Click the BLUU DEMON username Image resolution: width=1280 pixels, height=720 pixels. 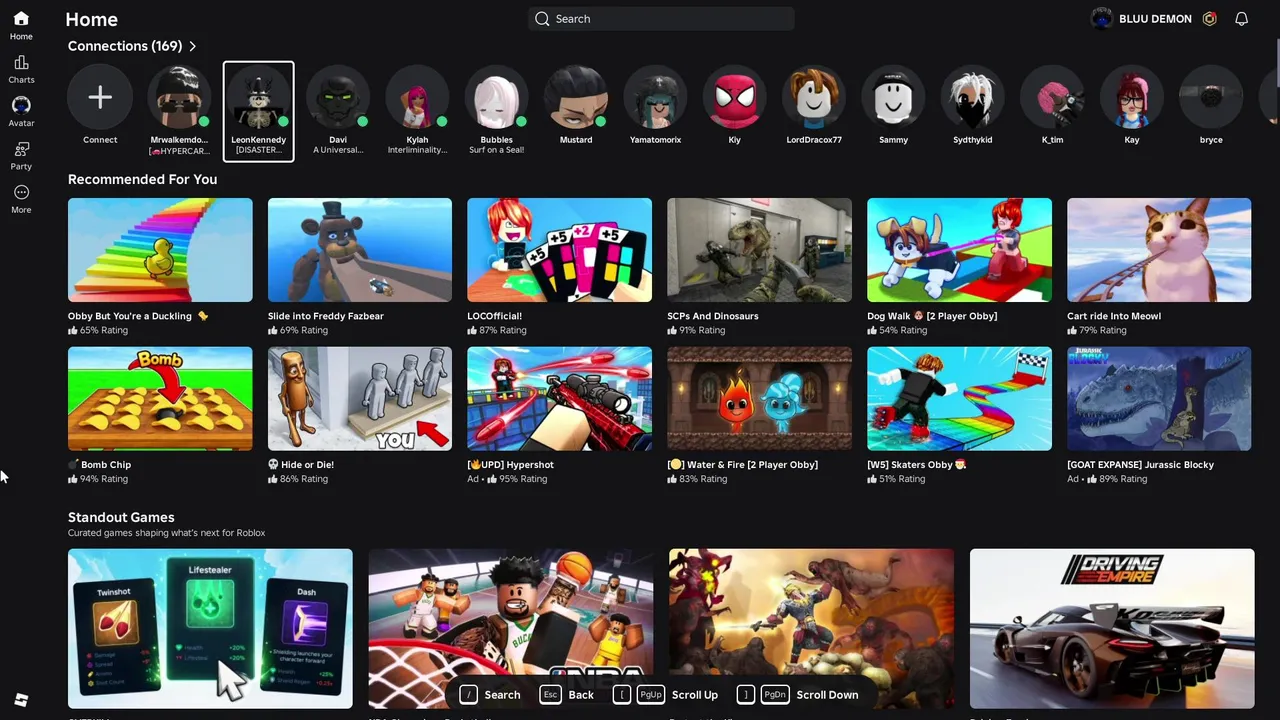pyautogui.click(x=1155, y=19)
